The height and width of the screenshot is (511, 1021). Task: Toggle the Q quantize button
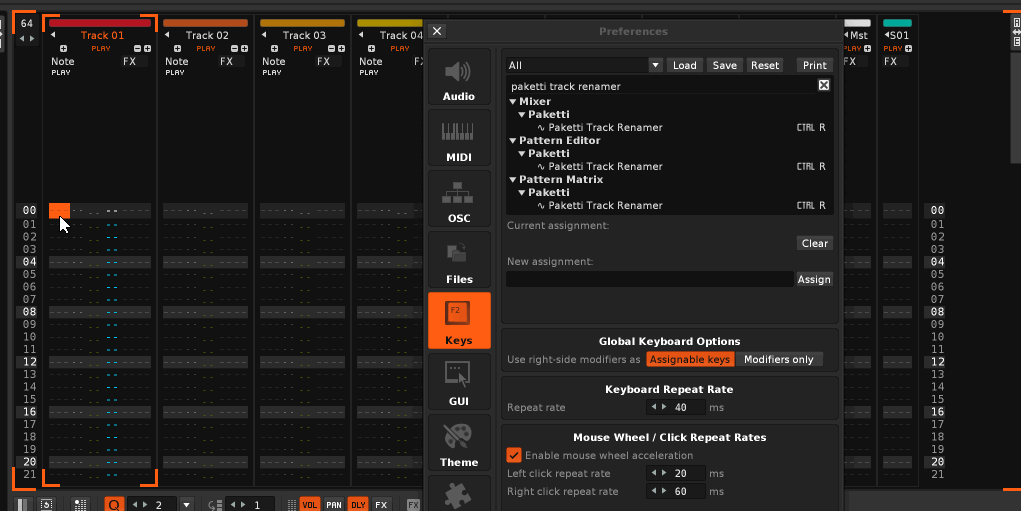113,504
